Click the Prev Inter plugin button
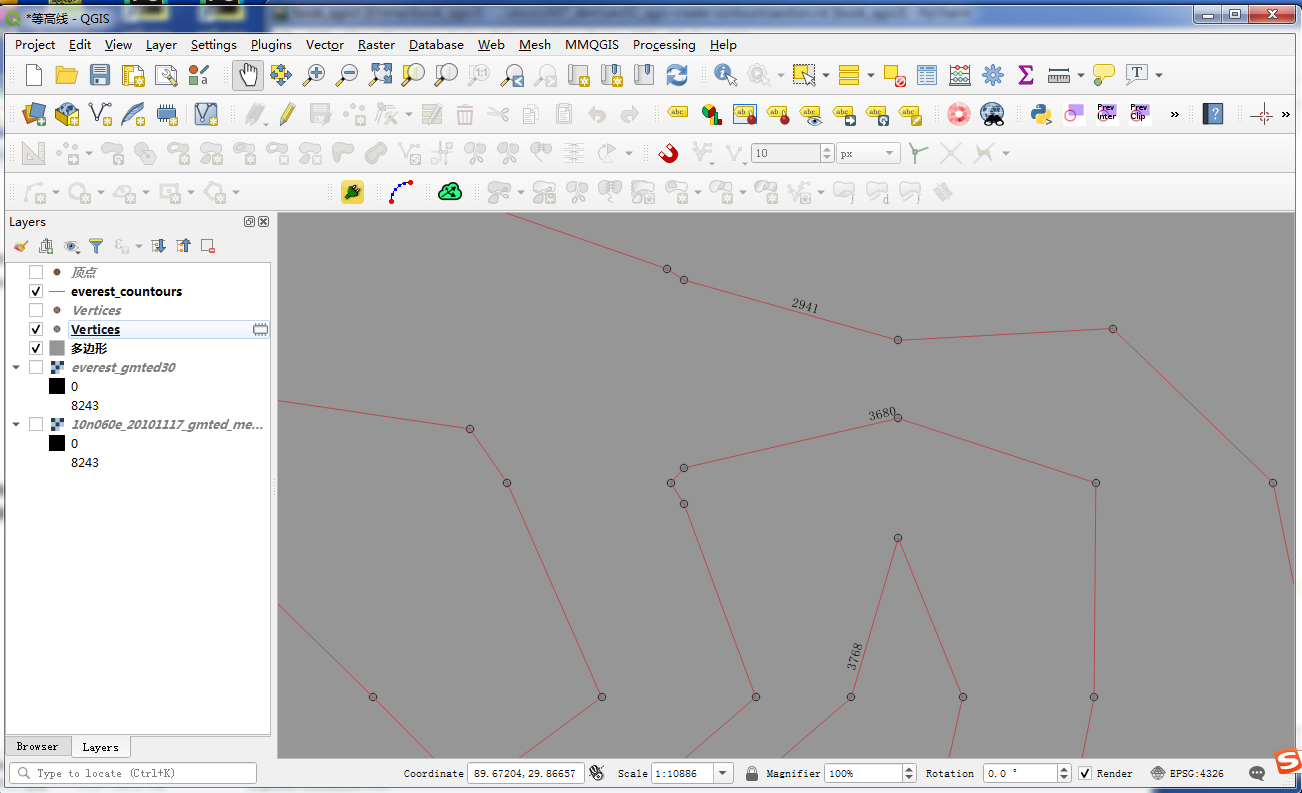 click(x=1106, y=114)
